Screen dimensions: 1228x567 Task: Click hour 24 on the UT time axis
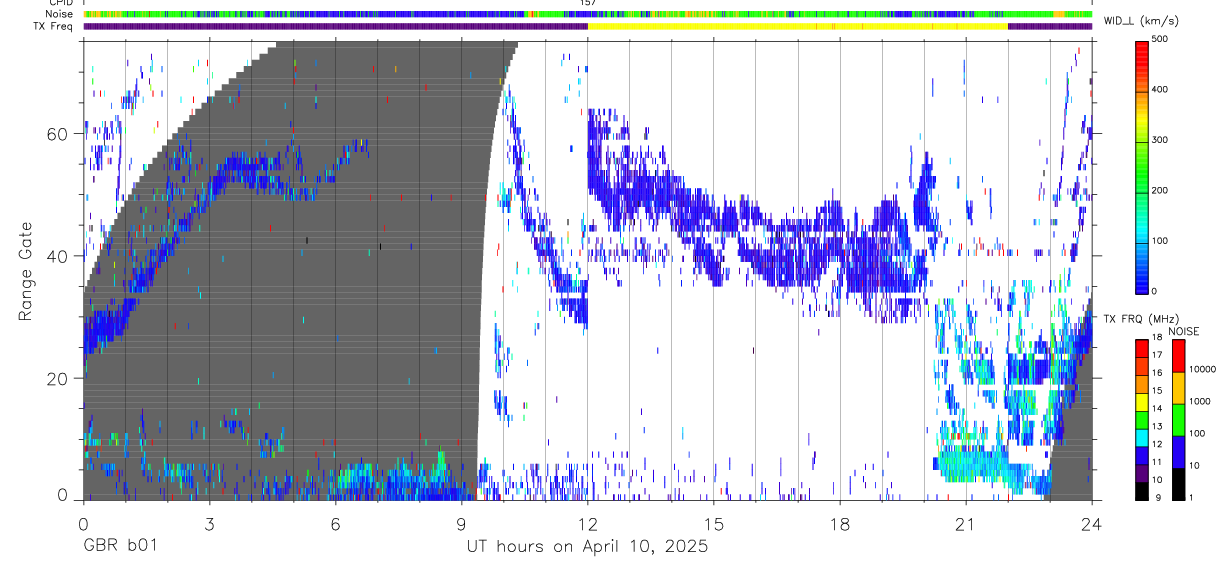(x=1092, y=524)
